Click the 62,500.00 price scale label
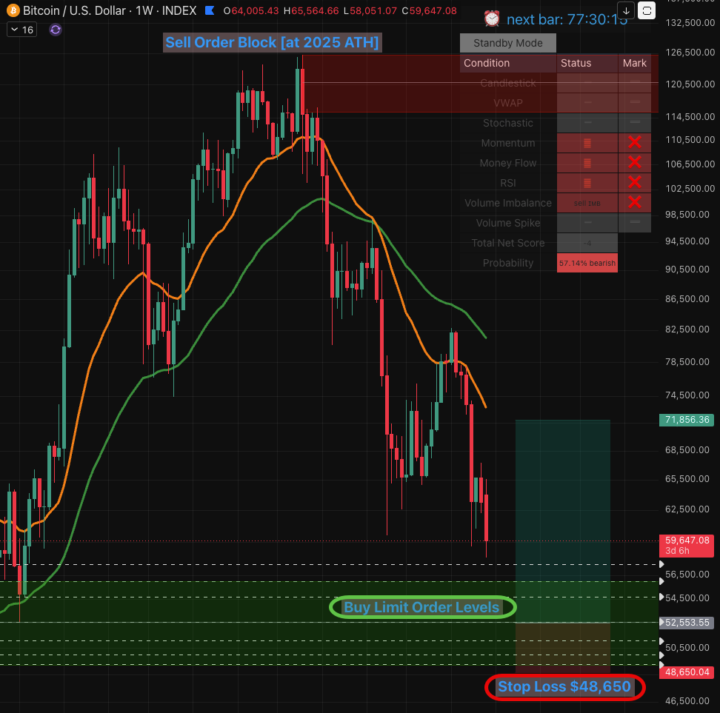Screen dimensions: 720x713 687,509
